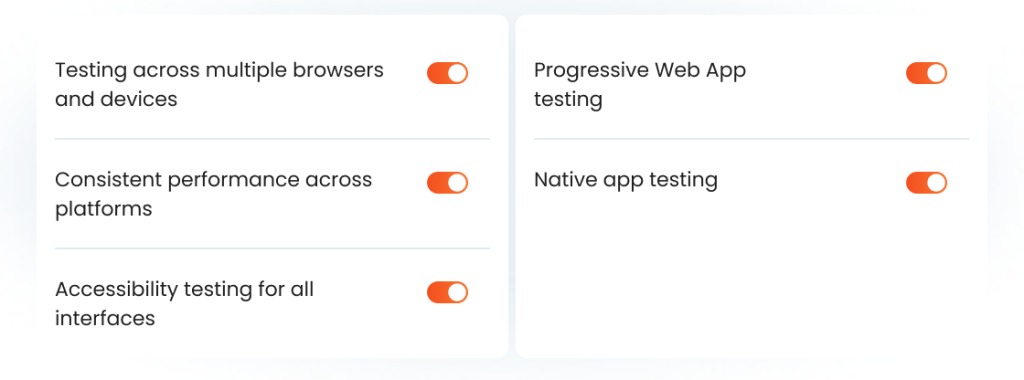Disable the Native app testing toggle
The height and width of the screenshot is (380, 1024).
pyautogui.click(x=926, y=183)
